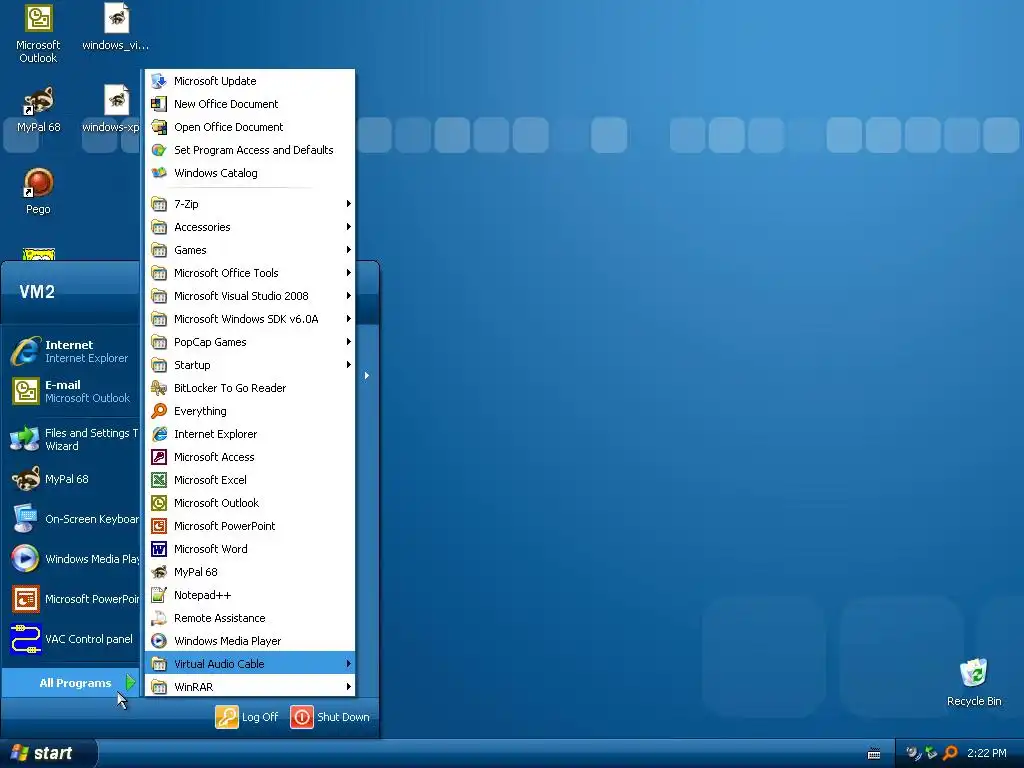Expand the Startup folder
1024x768 pixels.
(249, 365)
